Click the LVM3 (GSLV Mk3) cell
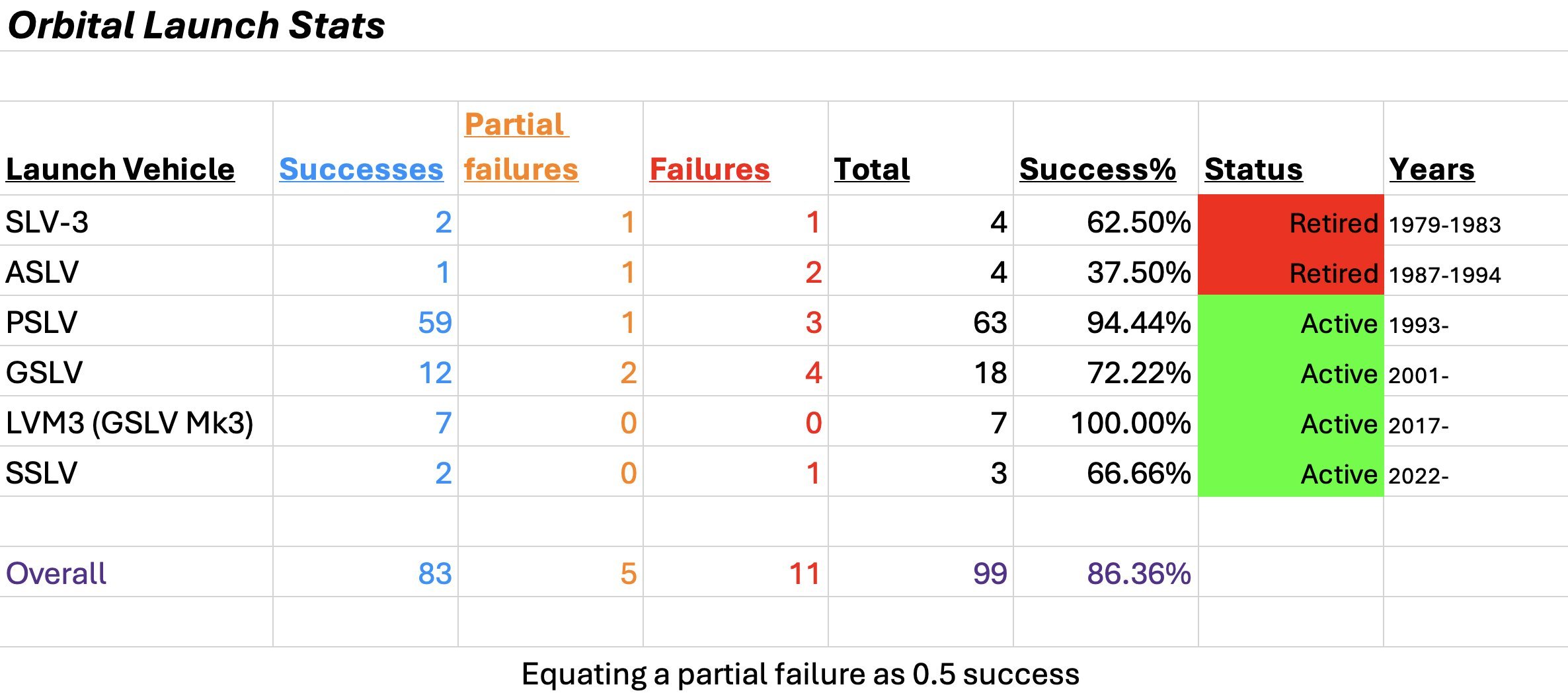The height and width of the screenshot is (695, 1568). pos(130,423)
